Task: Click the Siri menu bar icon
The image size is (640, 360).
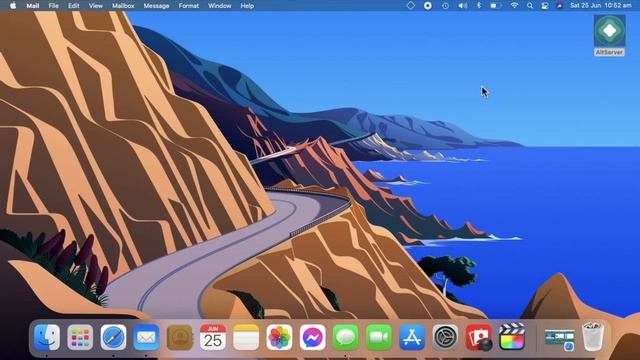Action: 559,6
